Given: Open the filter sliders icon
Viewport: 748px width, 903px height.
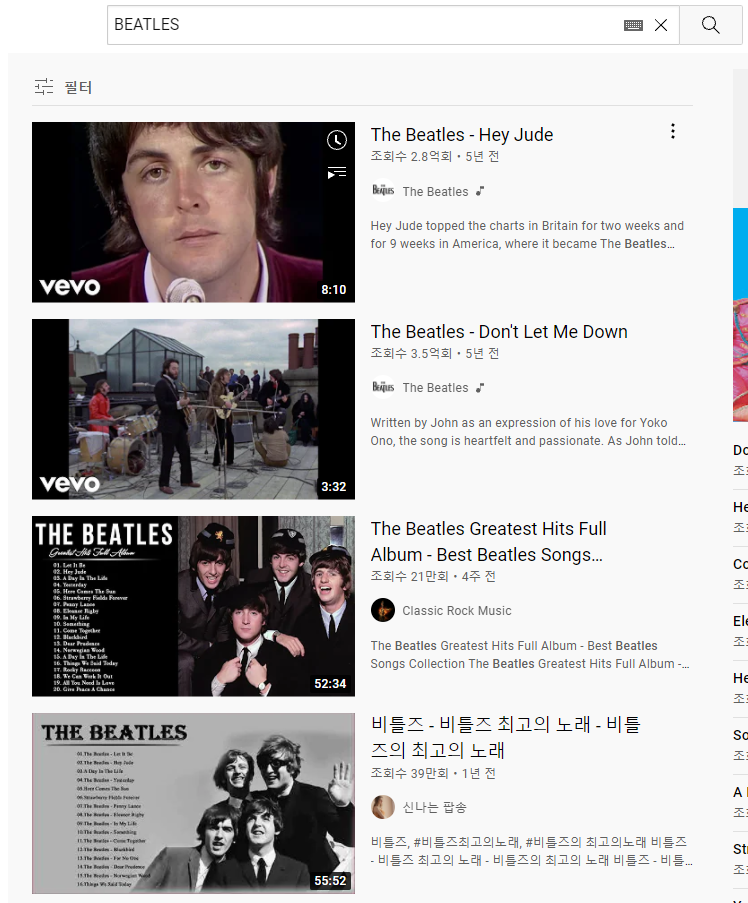Looking at the screenshot, I should coord(44,87).
